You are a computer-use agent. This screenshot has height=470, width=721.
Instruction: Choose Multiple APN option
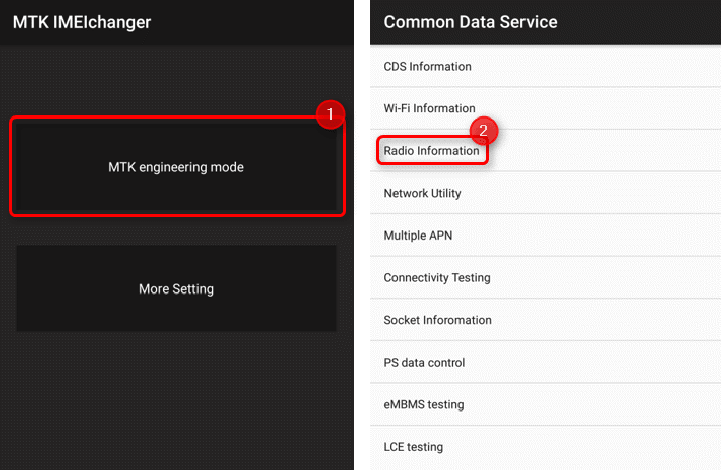point(545,235)
